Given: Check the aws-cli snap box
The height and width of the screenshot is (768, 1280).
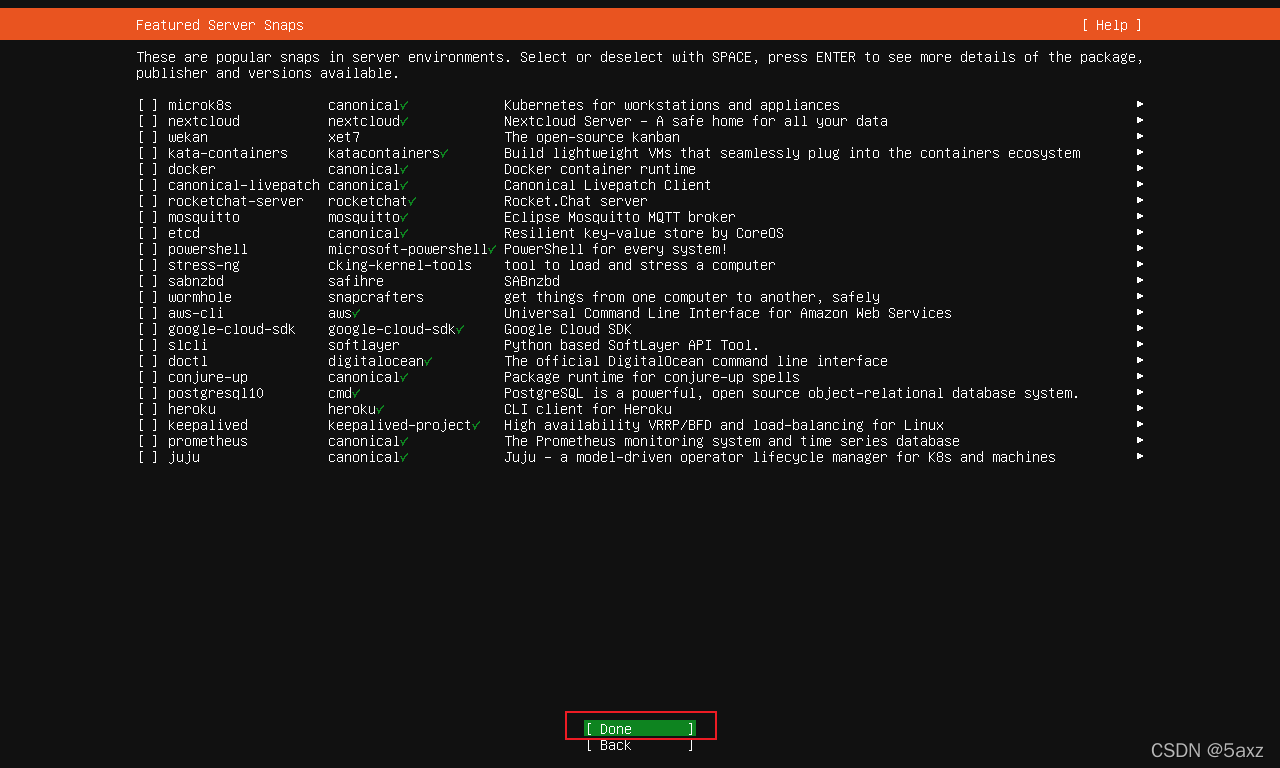Looking at the screenshot, I should point(148,313).
